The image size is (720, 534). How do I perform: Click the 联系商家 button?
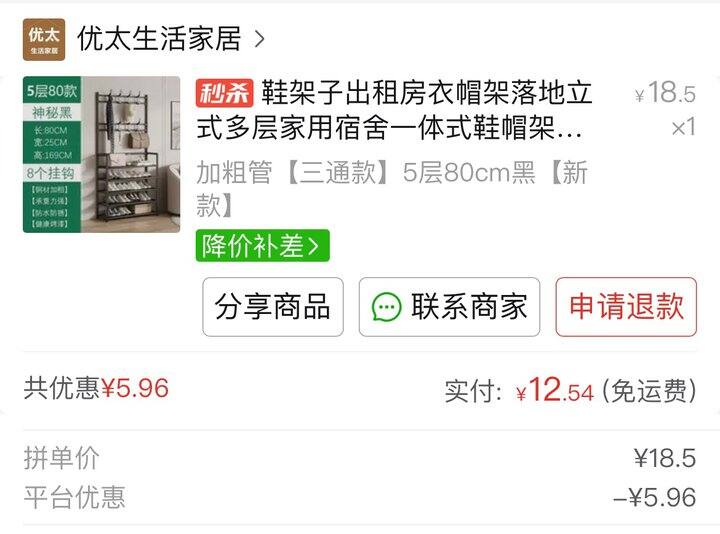pyautogui.click(x=450, y=307)
